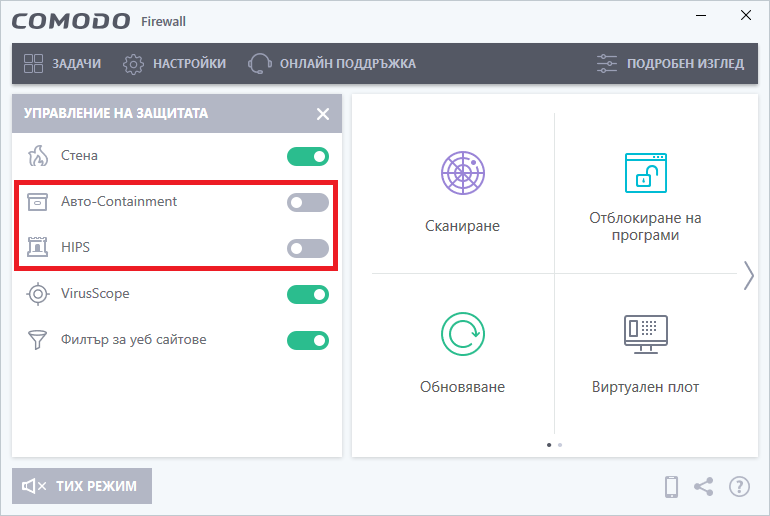
Task: Click the VirusScope target icon
Action: coord(38,294)
